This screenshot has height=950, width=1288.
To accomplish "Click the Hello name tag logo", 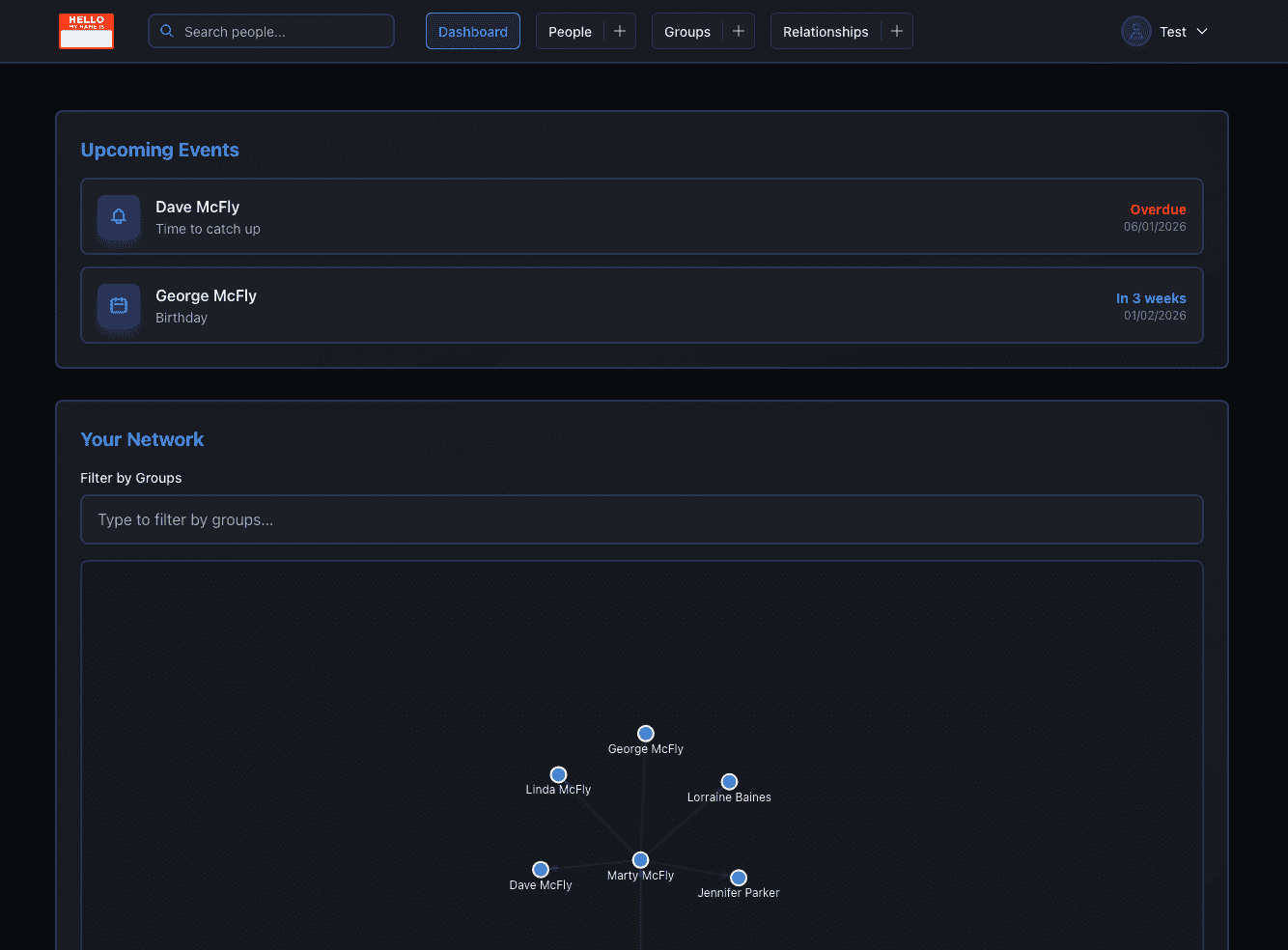I will pyautogui.click(x=86, y=31).
